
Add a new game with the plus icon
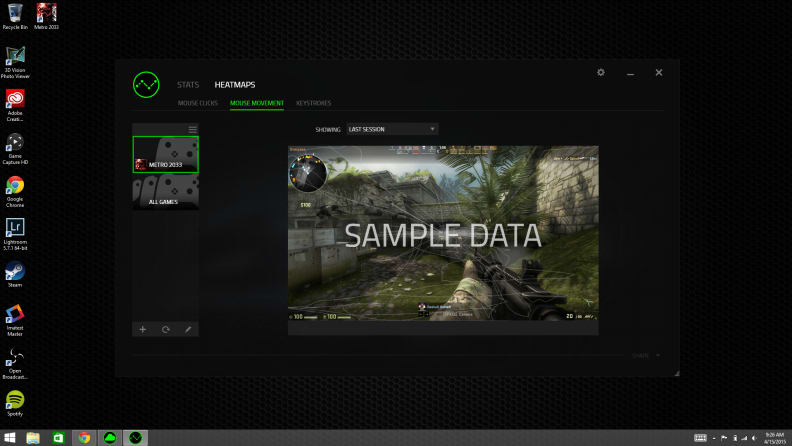[143, 329]
